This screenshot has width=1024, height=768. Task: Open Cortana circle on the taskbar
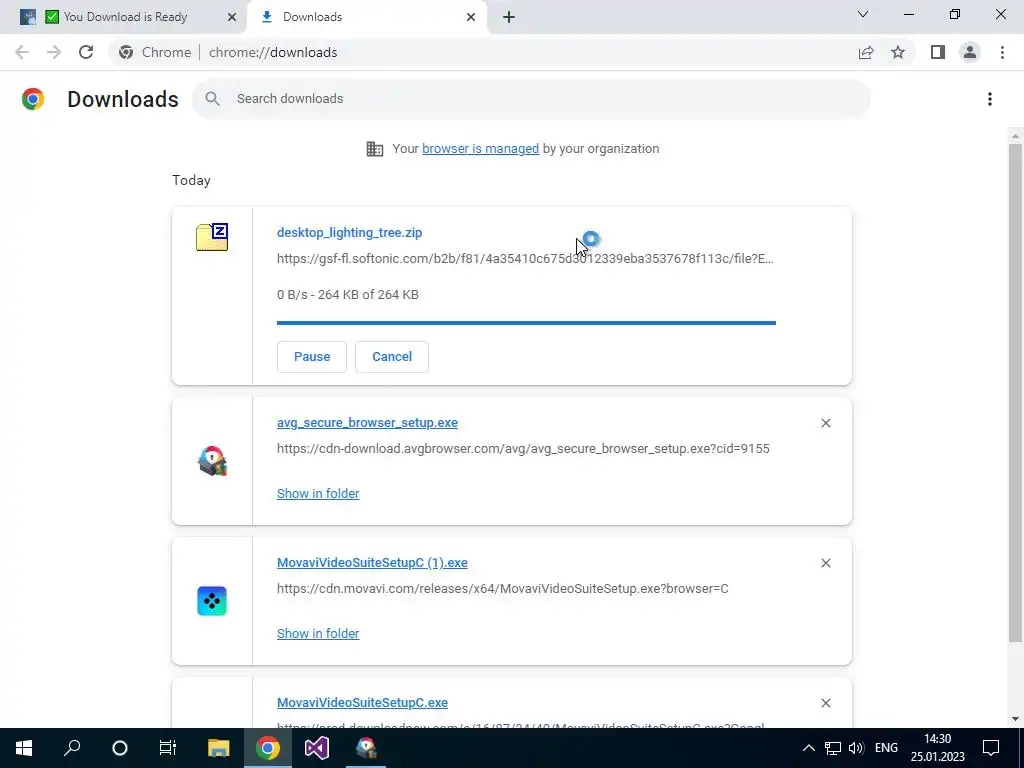(x=120, y=748)
